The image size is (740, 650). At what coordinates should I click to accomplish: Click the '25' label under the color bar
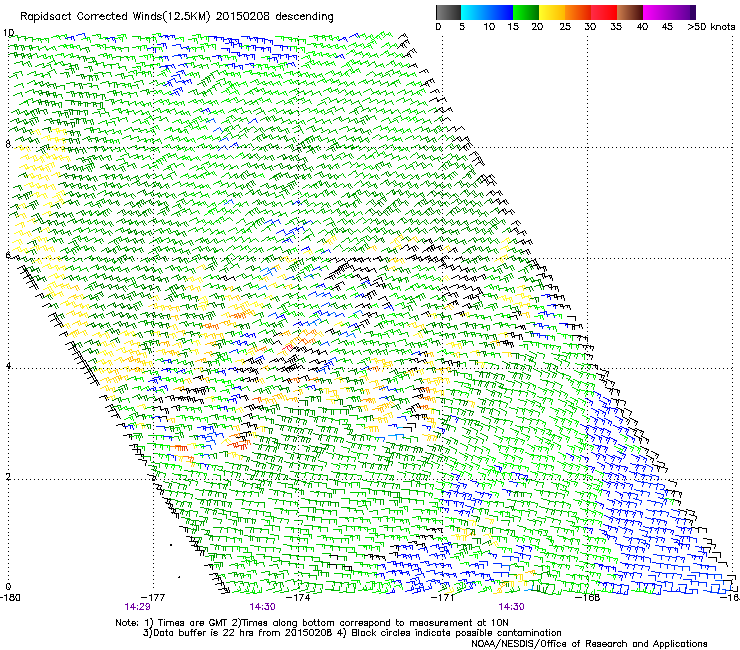[x=565, y=27]
